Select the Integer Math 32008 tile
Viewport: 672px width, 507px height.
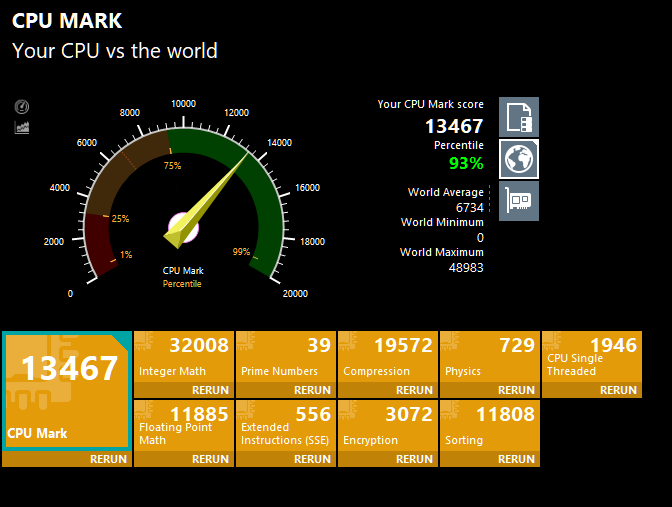tap(184, 357)
